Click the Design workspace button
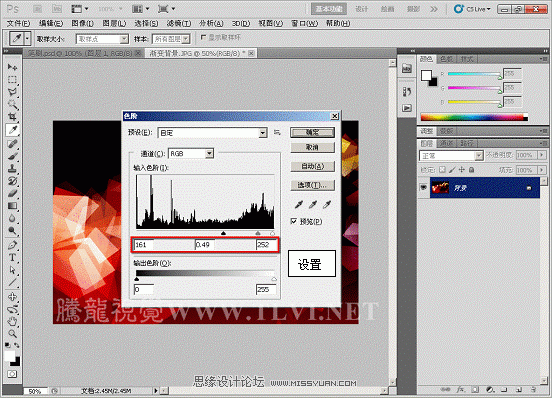This screenshot has width=552, height=398. coord(362,9)
